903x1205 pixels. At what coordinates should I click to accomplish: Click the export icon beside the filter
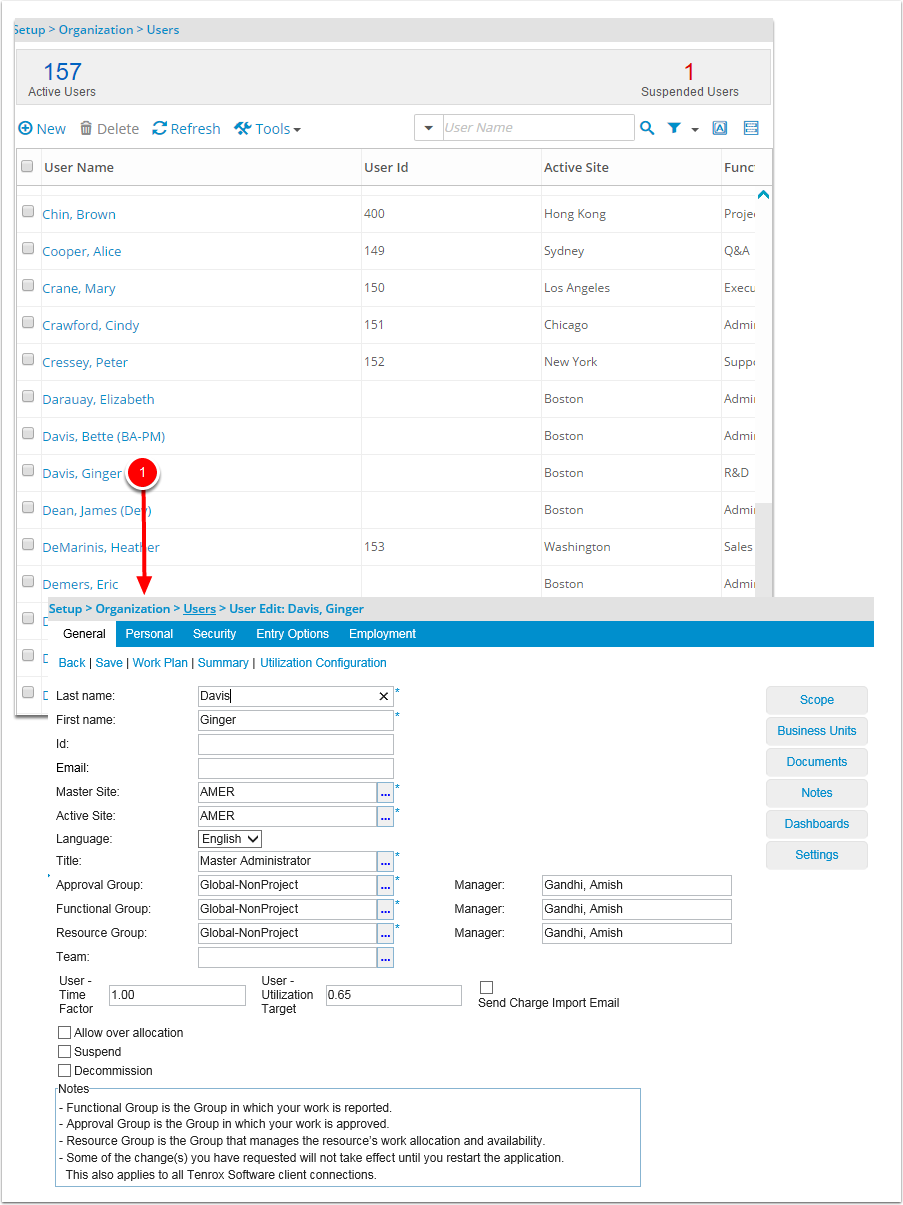719,128
